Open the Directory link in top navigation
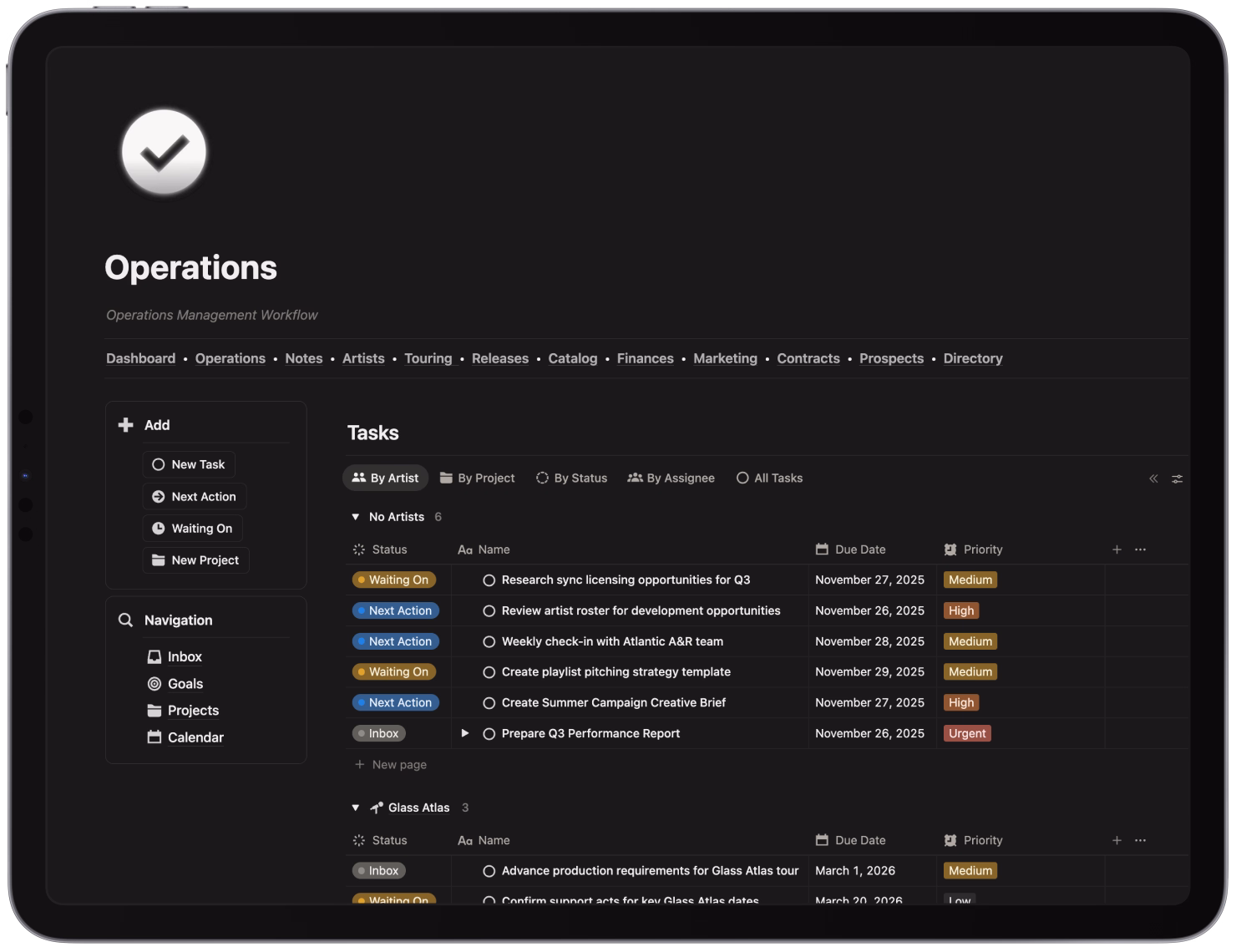Image resolution: width=1236 pixels, height=952 pixels. (x=973, y=358)
